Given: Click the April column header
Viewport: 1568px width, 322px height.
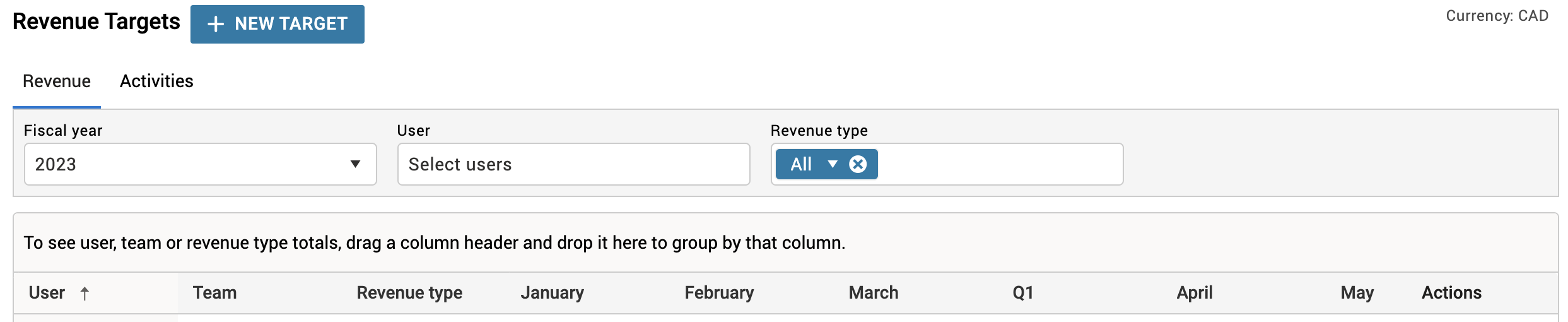Looking at the screenshot, I should pyautogui.click(x=1195, y=293).
